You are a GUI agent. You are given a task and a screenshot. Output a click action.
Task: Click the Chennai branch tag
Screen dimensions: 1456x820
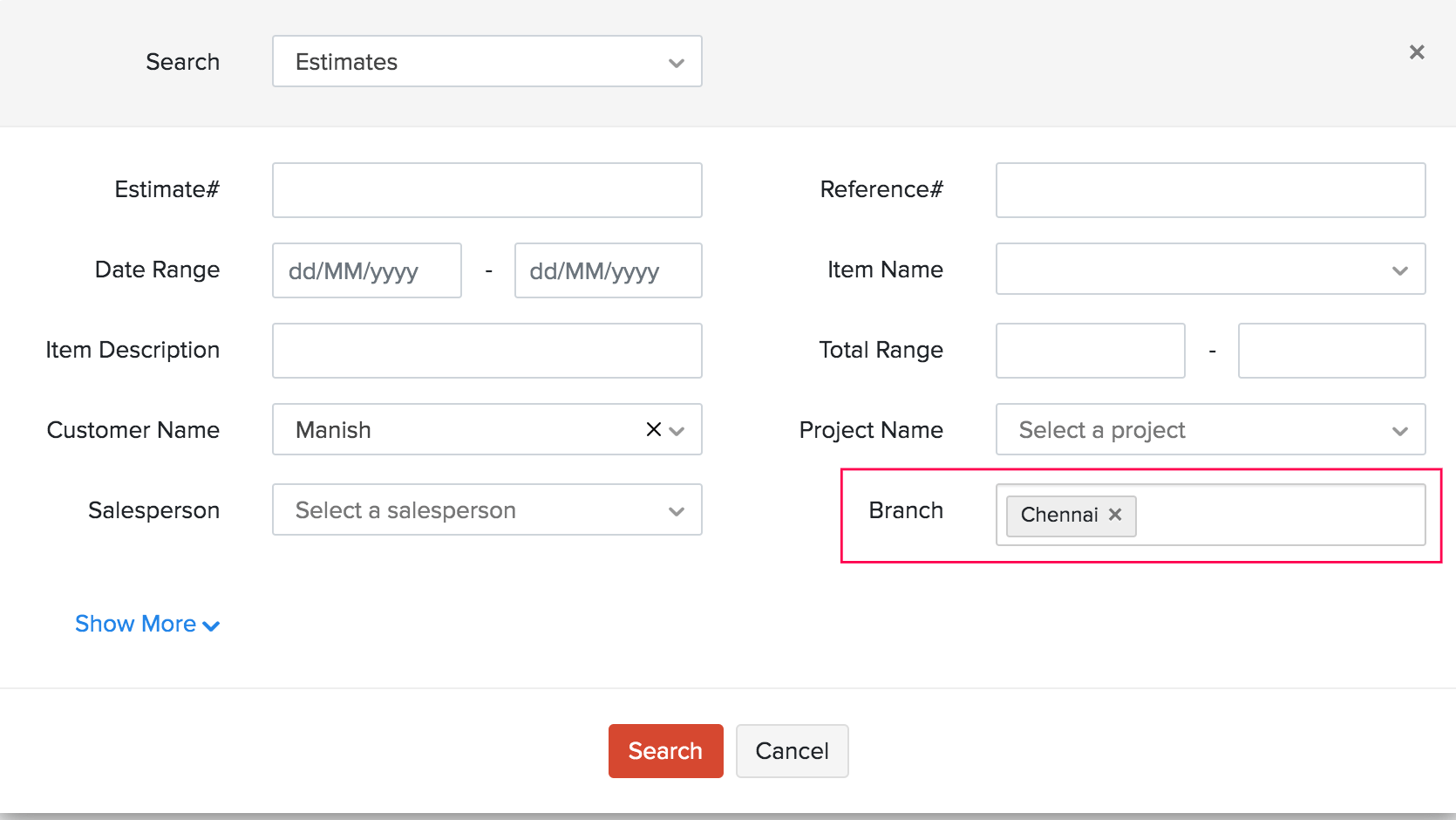1058,515
